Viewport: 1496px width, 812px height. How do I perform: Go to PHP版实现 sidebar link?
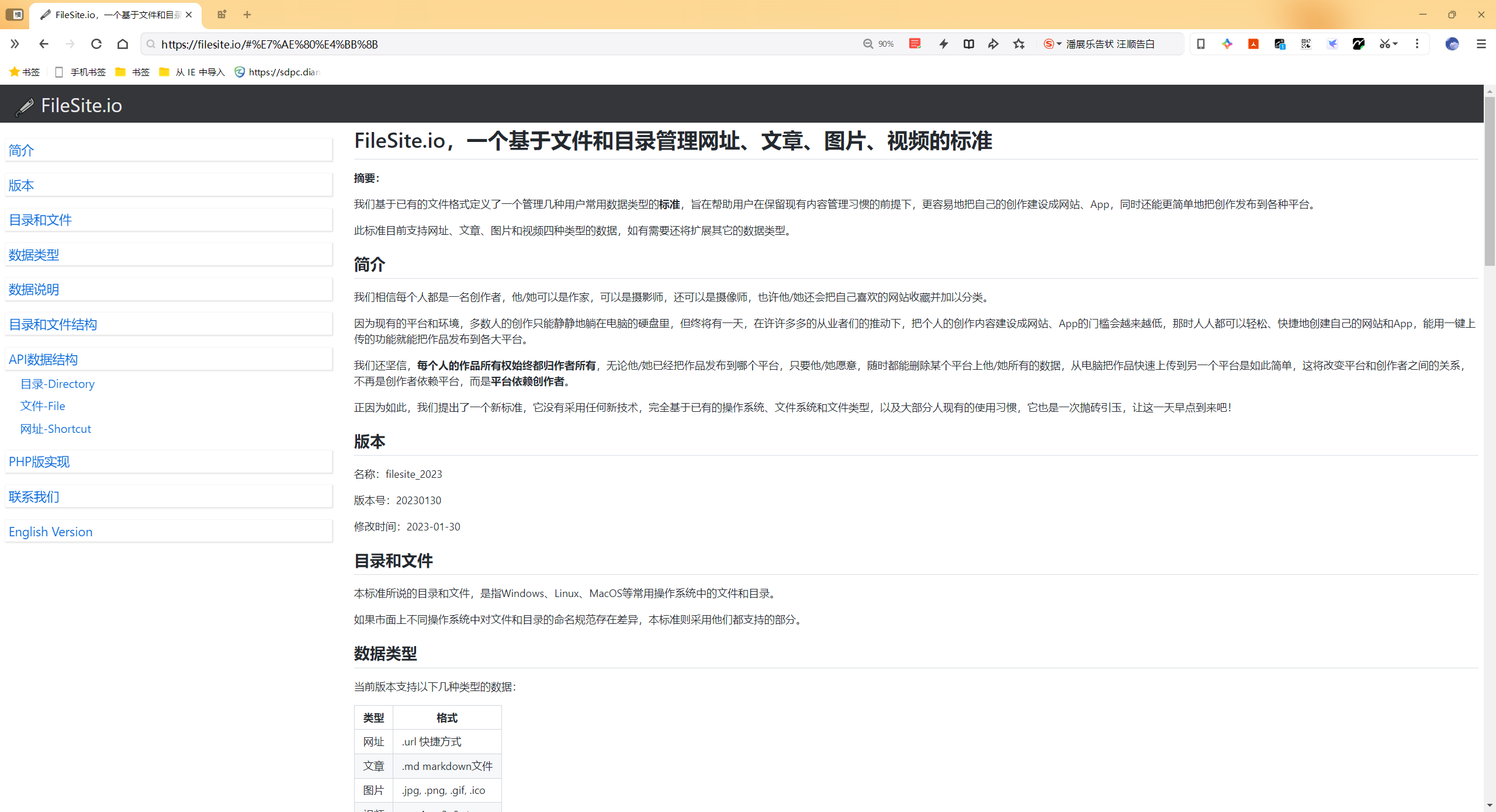(x=169, y=461)
